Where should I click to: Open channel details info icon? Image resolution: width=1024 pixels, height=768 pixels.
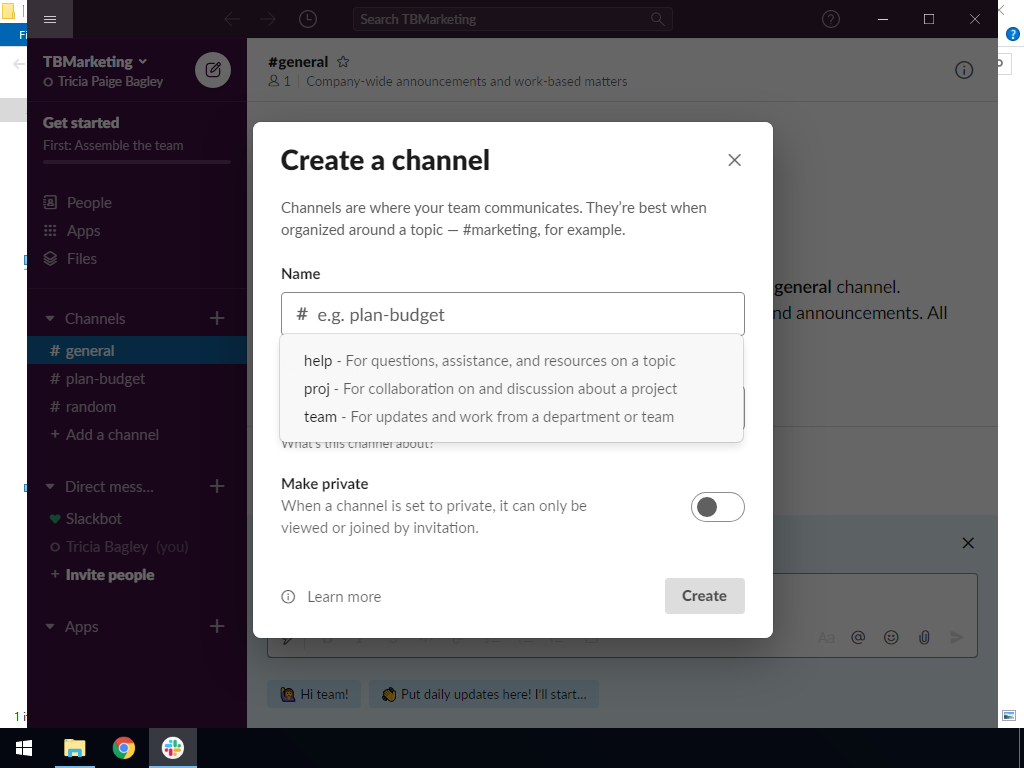tap(964, 70)
